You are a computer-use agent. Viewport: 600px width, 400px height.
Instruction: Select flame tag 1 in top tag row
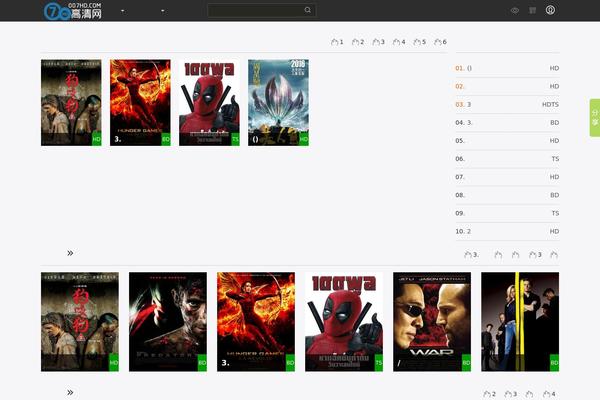pyautogui.click(x=337, y=42)
